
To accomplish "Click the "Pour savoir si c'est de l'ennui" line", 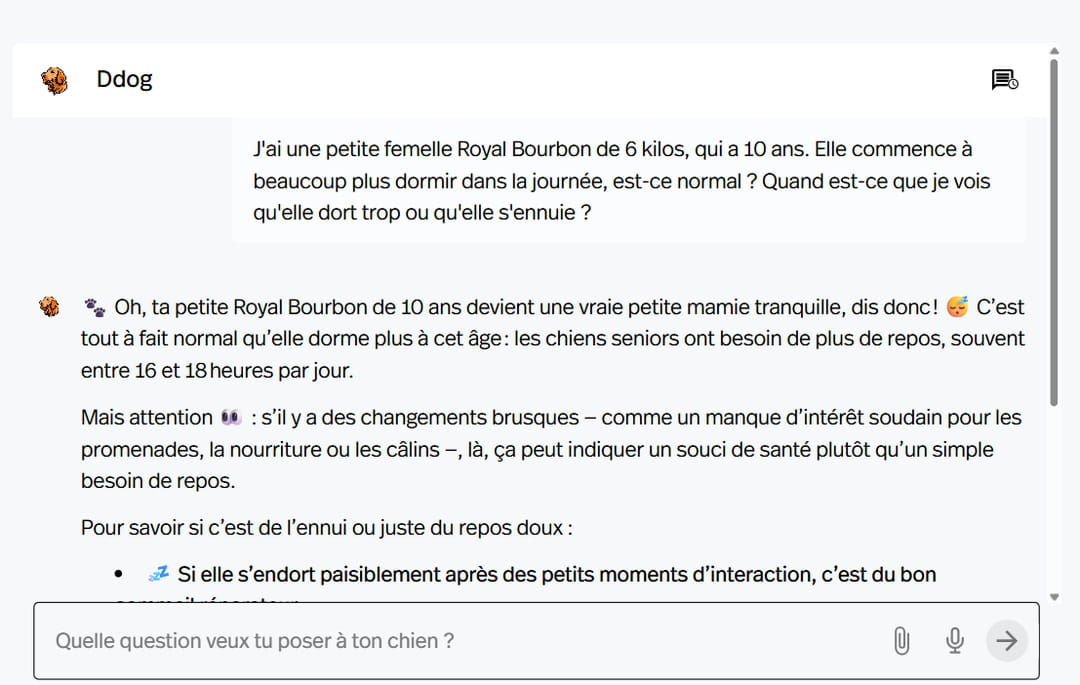I will point(326,527).
